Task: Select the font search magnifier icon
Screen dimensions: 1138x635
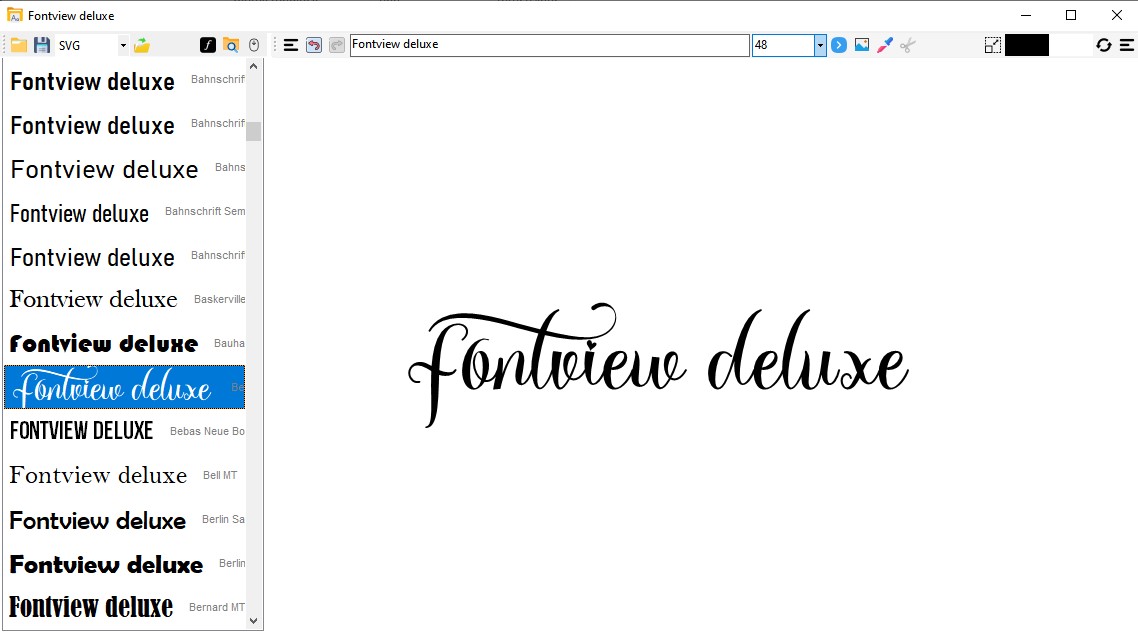Action: point(230,44)
